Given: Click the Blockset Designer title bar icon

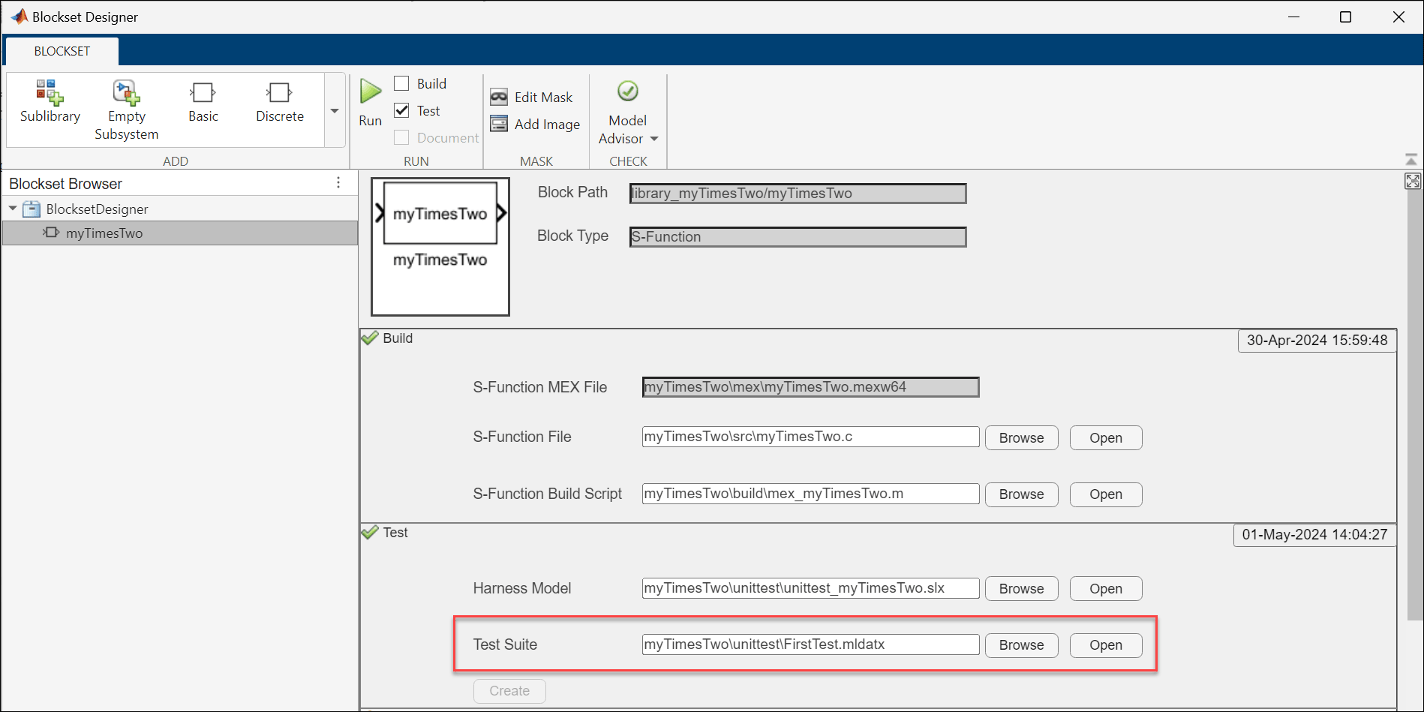Looking at the screenshot, I should pos(18,17).
